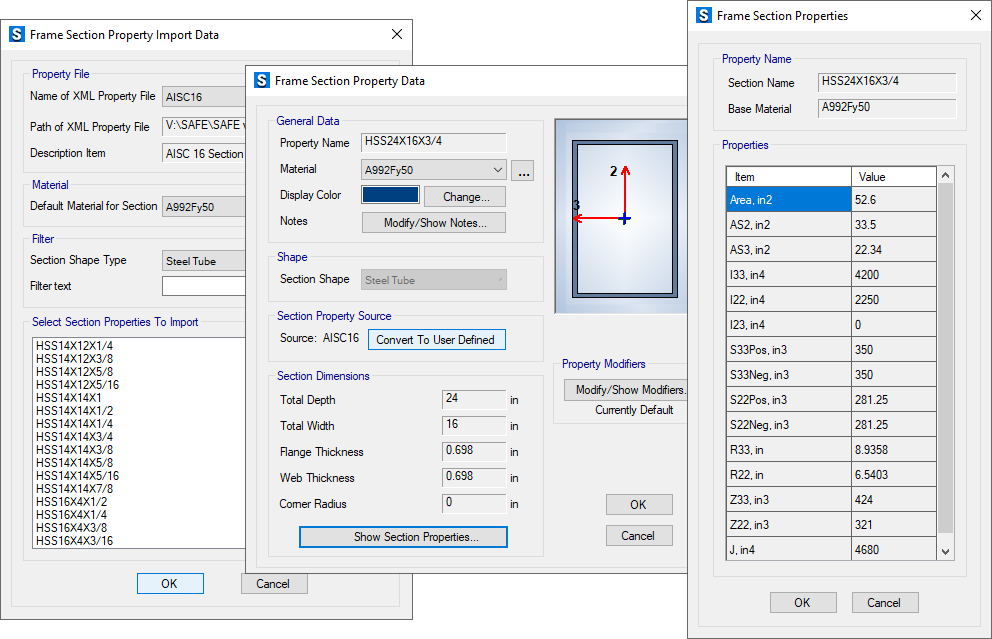992x639 pixels.
Task: Click the Modify/Show Modifiers button
Action: [626, 390]
